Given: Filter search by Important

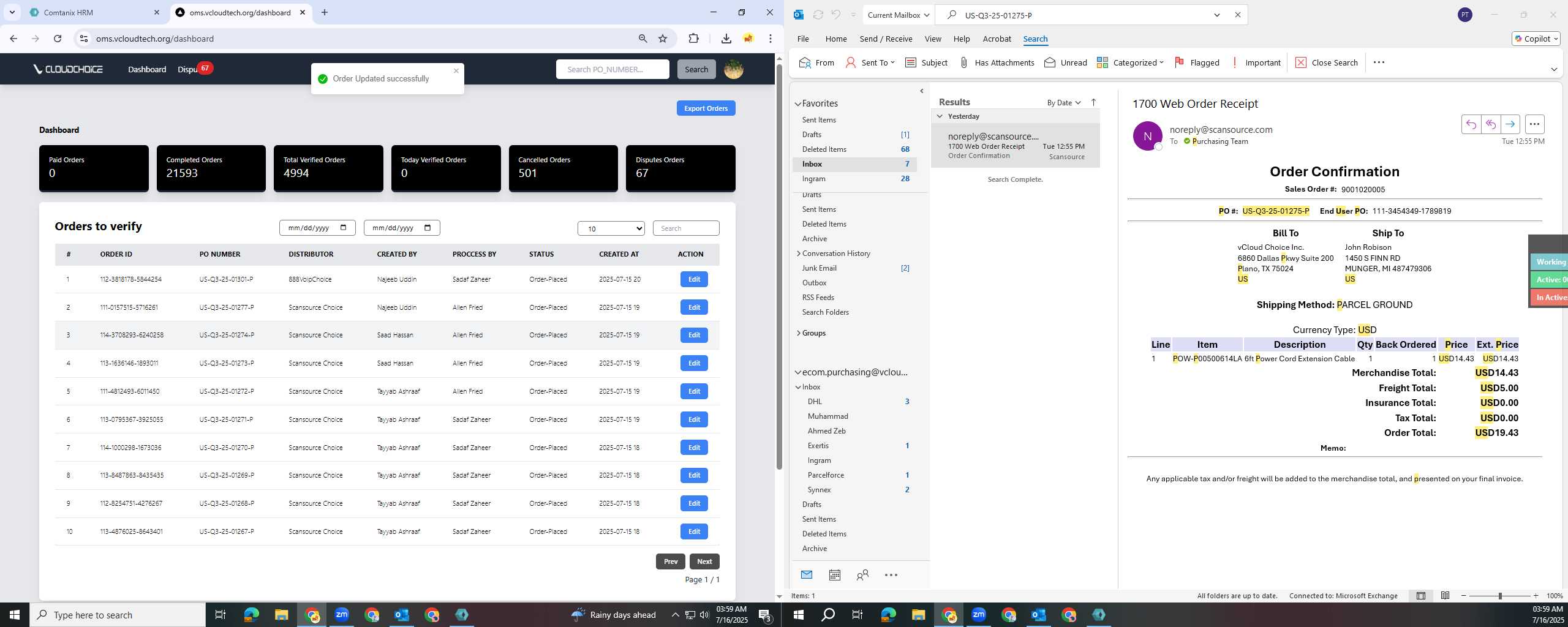Looking at the screenshot, I should pyautogui.click(x=1255, y=62).
